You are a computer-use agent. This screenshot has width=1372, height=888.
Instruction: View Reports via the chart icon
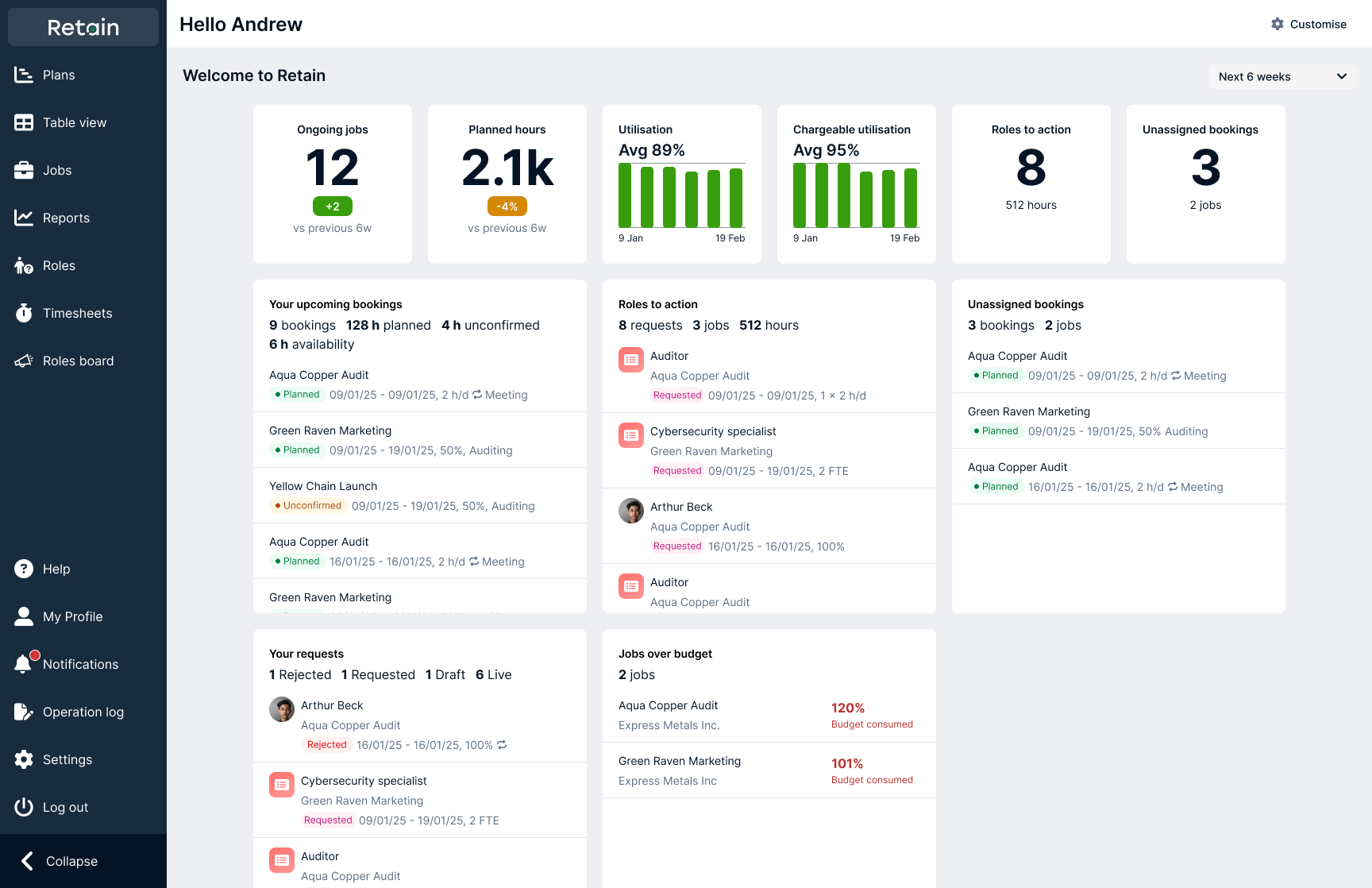(x=25, y=218)
